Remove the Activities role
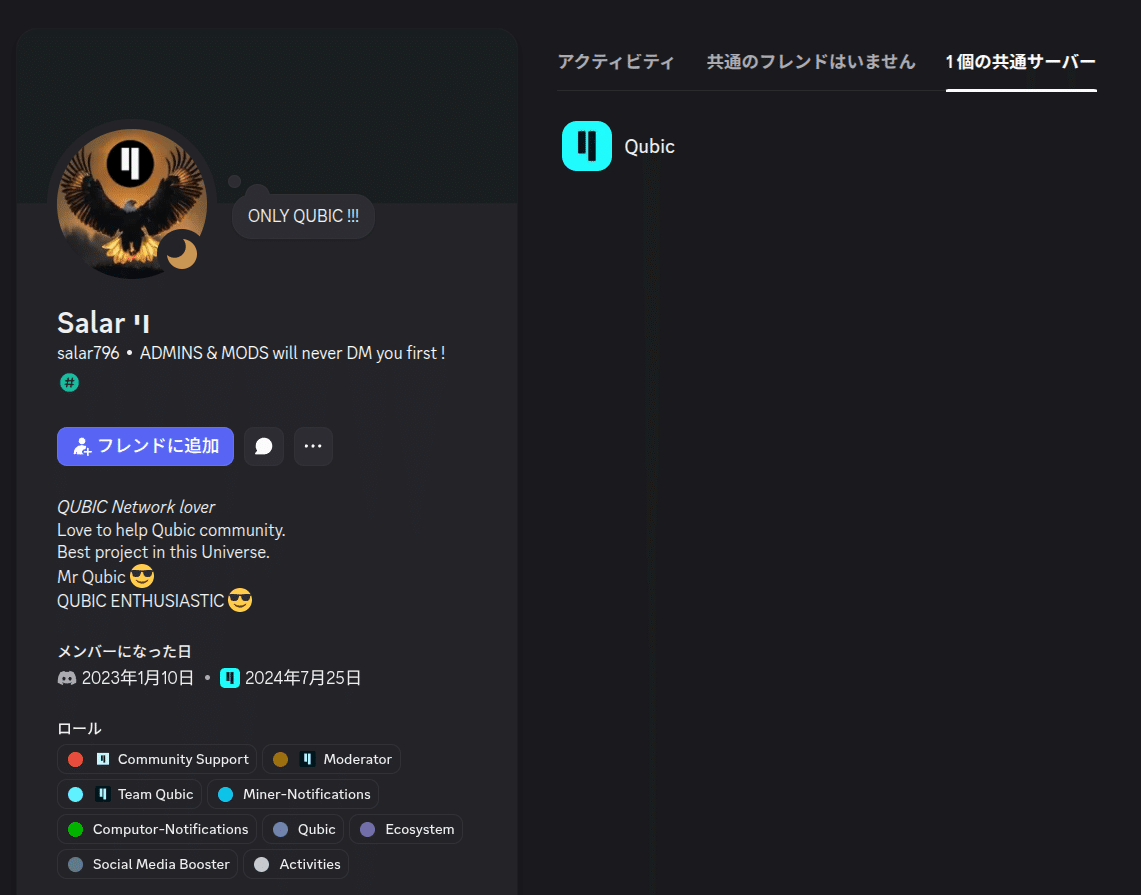Image resolution: width=1141 pixels, height=895 pixels. 296,864
